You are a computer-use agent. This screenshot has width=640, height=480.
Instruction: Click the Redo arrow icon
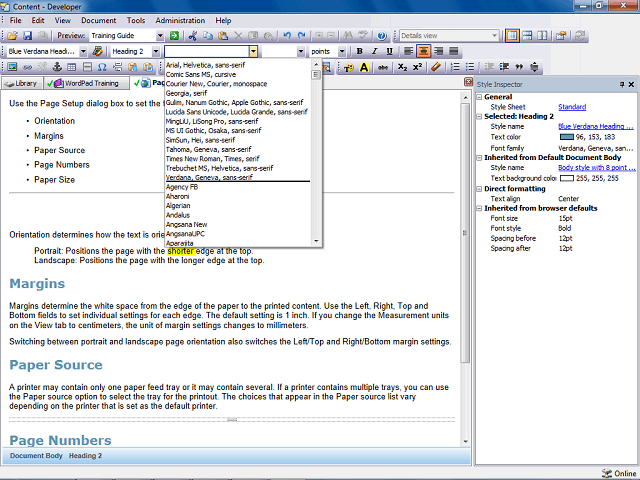click(x=302, y=36)
